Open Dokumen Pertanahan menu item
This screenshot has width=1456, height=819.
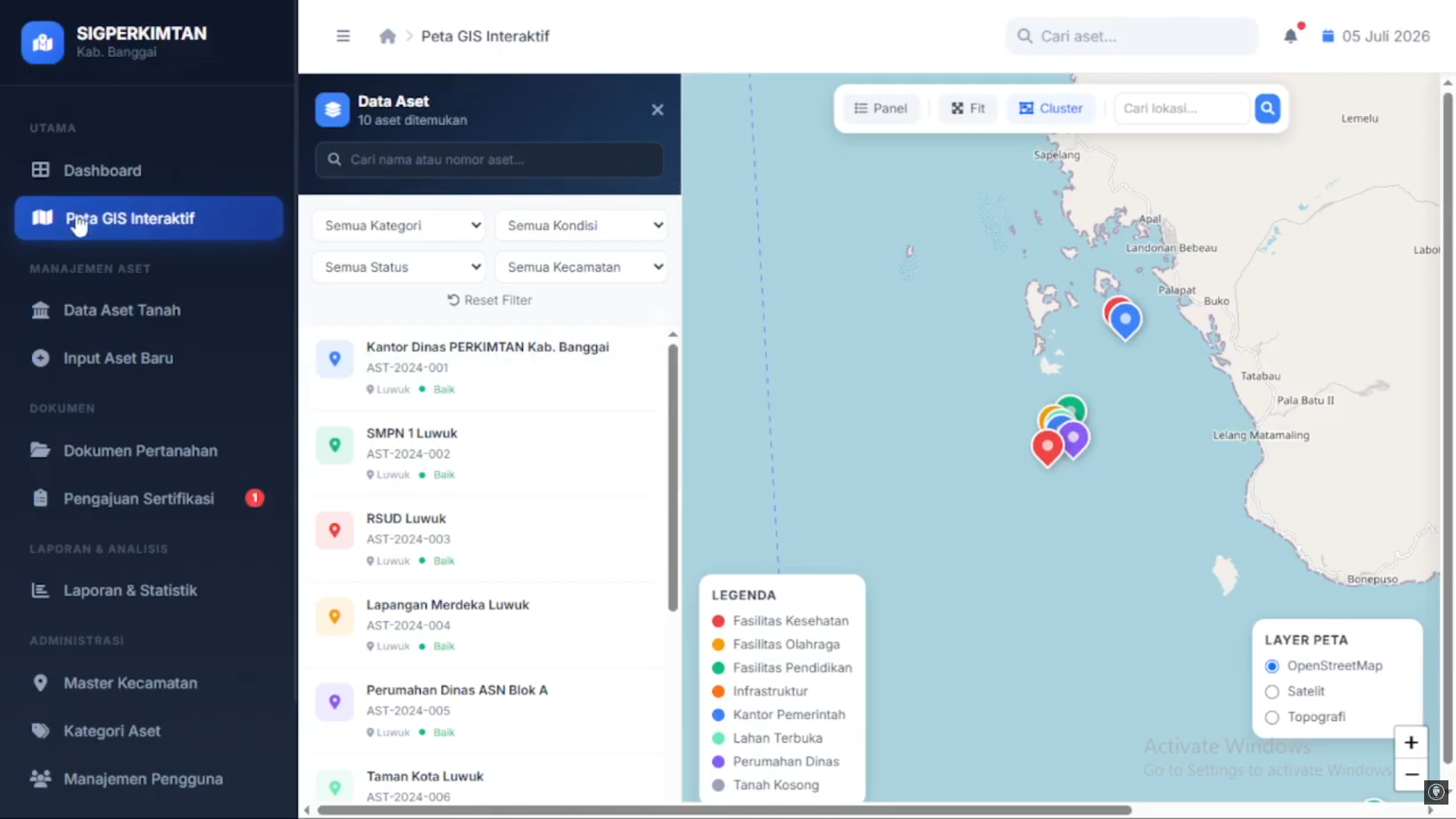pos(149,450)
